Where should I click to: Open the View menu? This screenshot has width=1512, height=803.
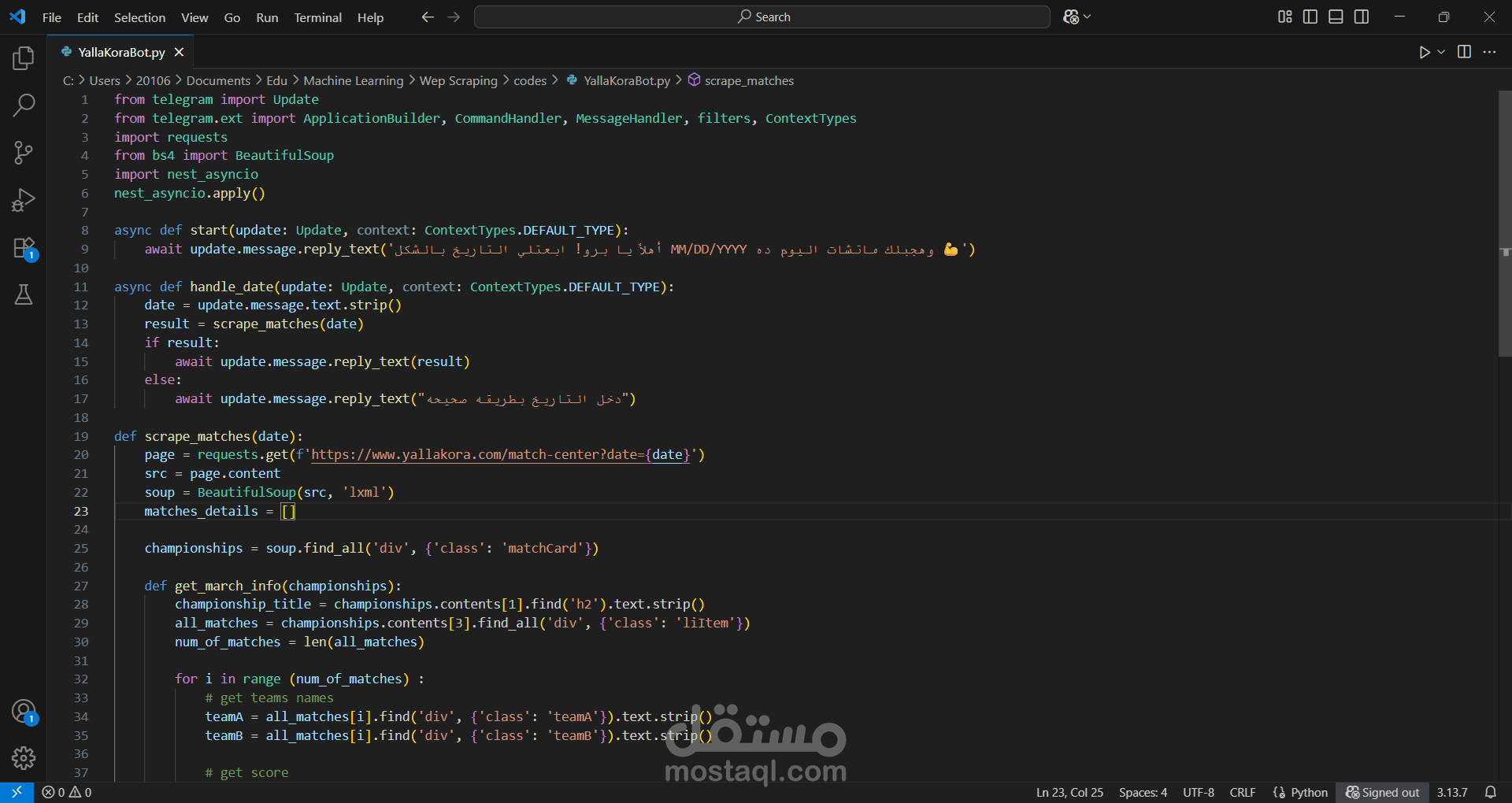[195, 17]
